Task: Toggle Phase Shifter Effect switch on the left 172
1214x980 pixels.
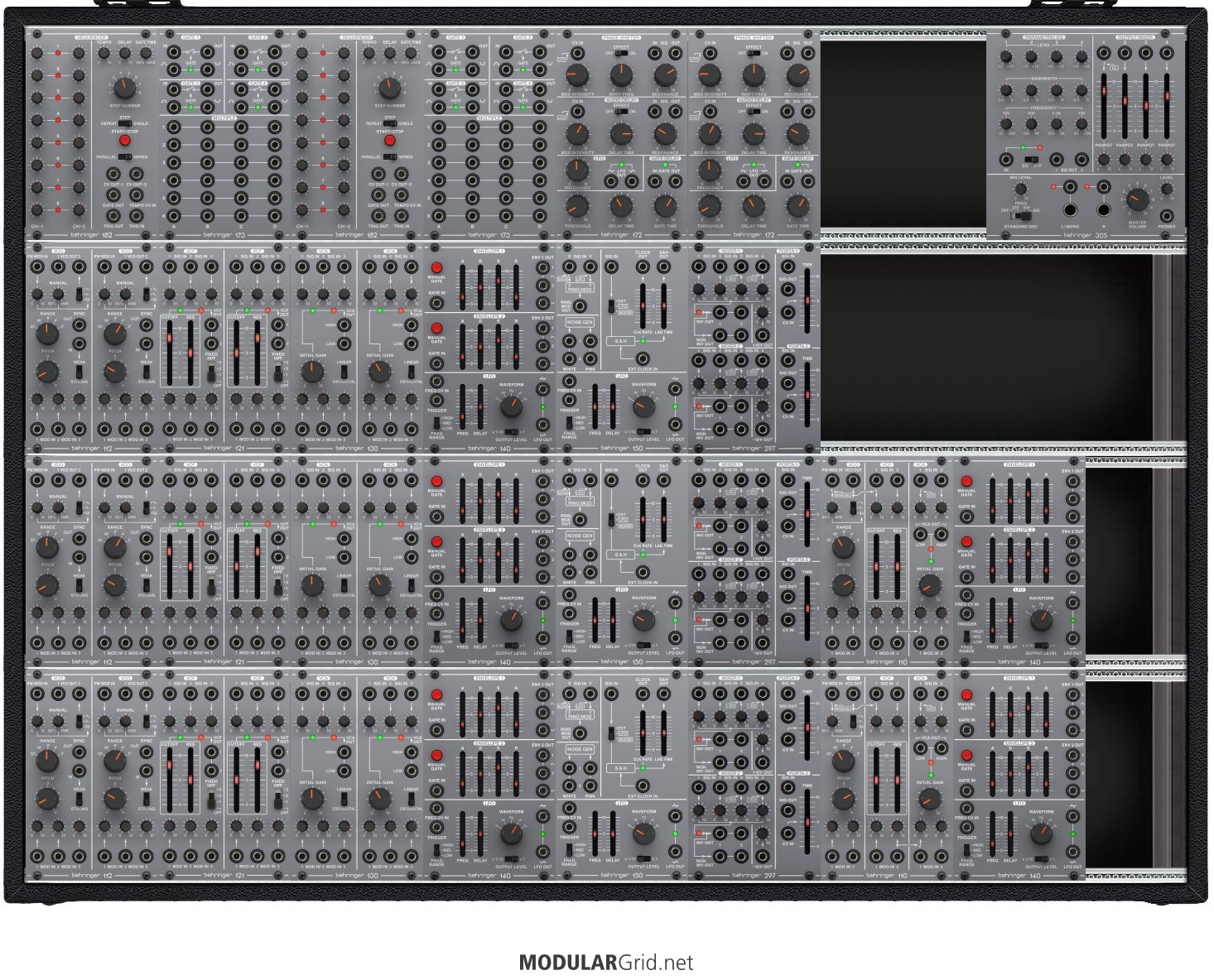Action: (621, 54)
